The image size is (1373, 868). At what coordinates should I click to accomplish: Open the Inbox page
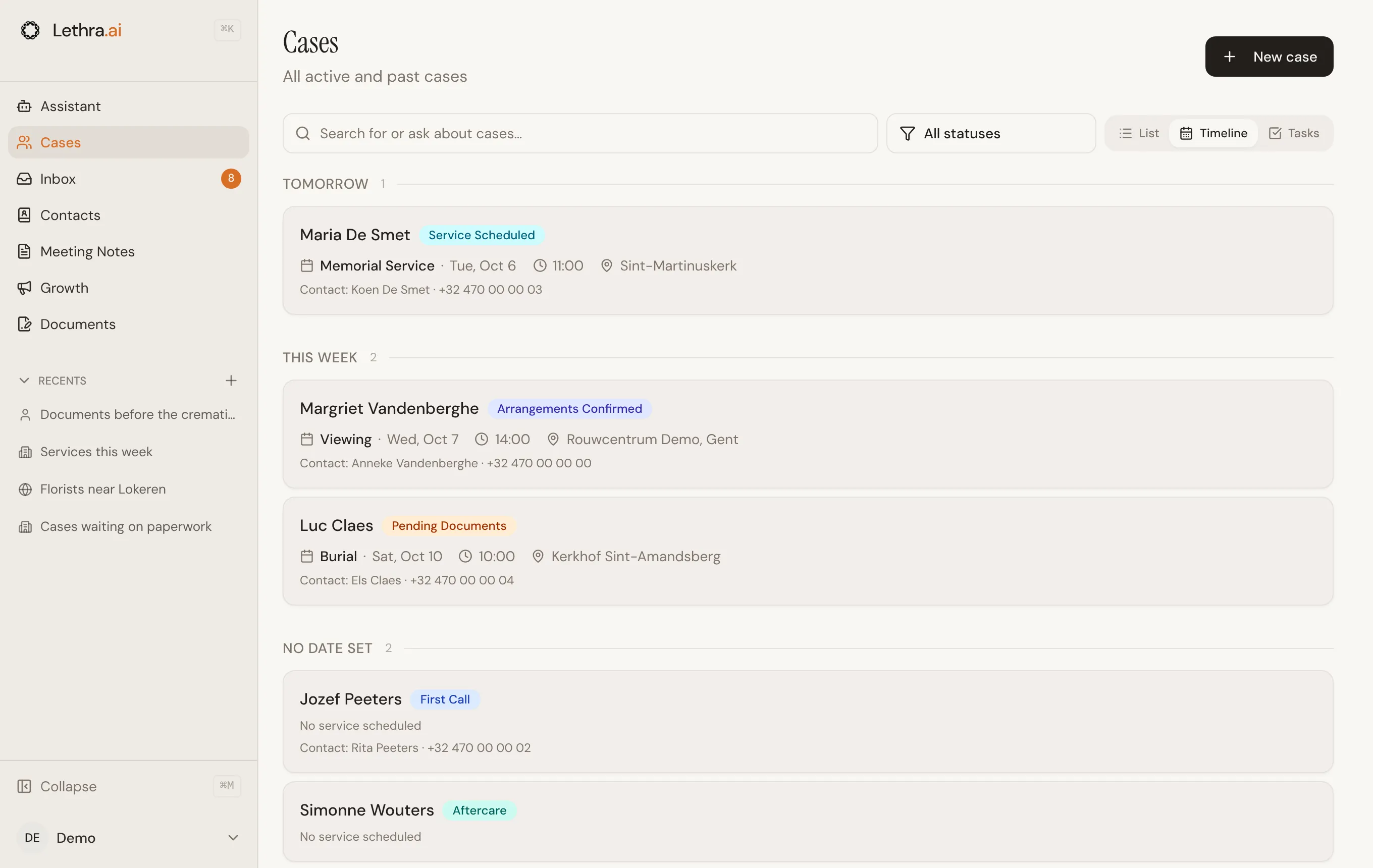click(128, 179)
